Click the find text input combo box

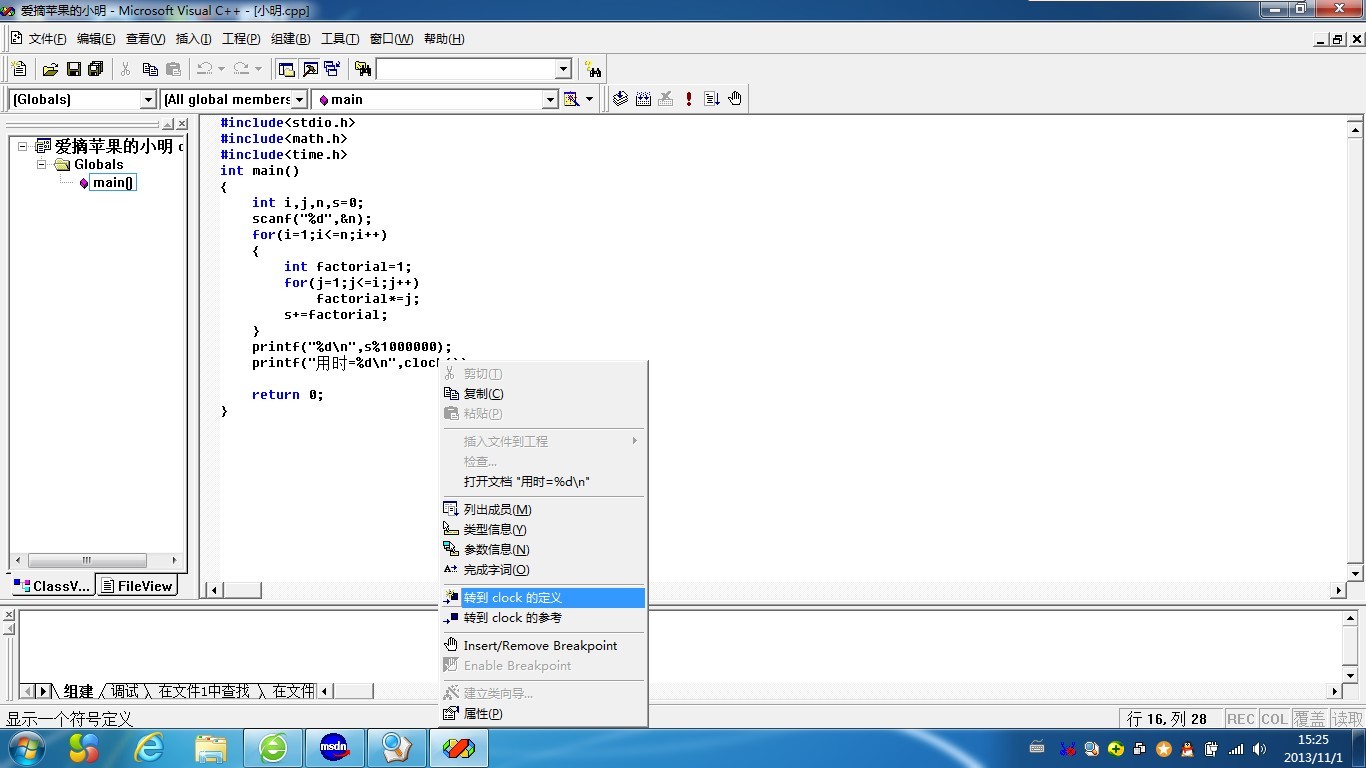pos(465,69)
